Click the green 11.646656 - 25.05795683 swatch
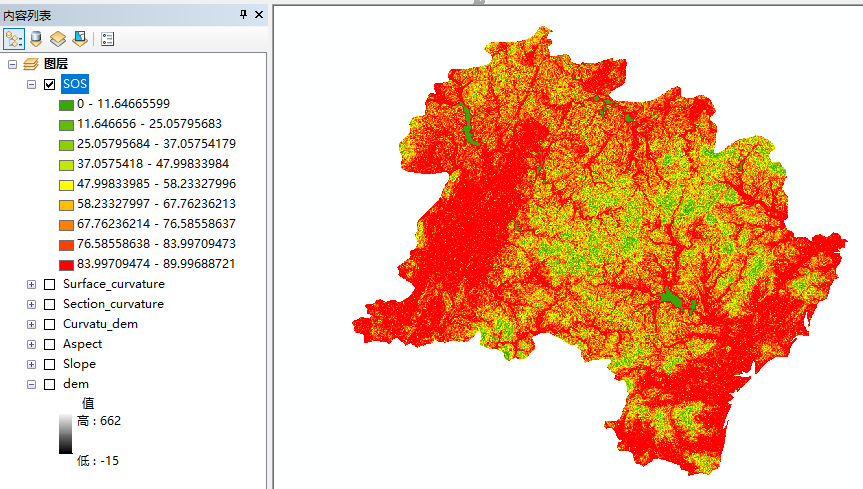This screenshot has height=489, width=863. coord(66,125)
